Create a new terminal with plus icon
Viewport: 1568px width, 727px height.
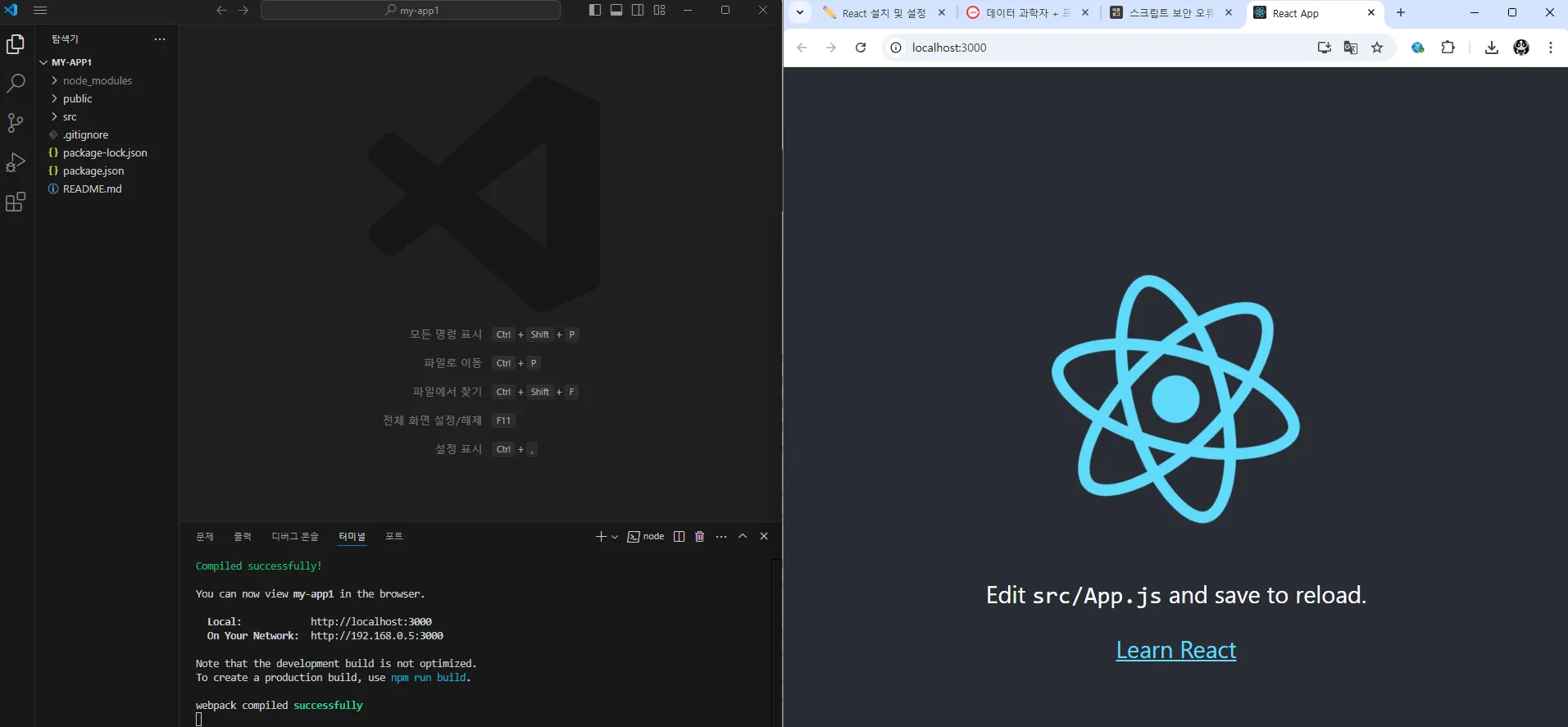point(601,536)
